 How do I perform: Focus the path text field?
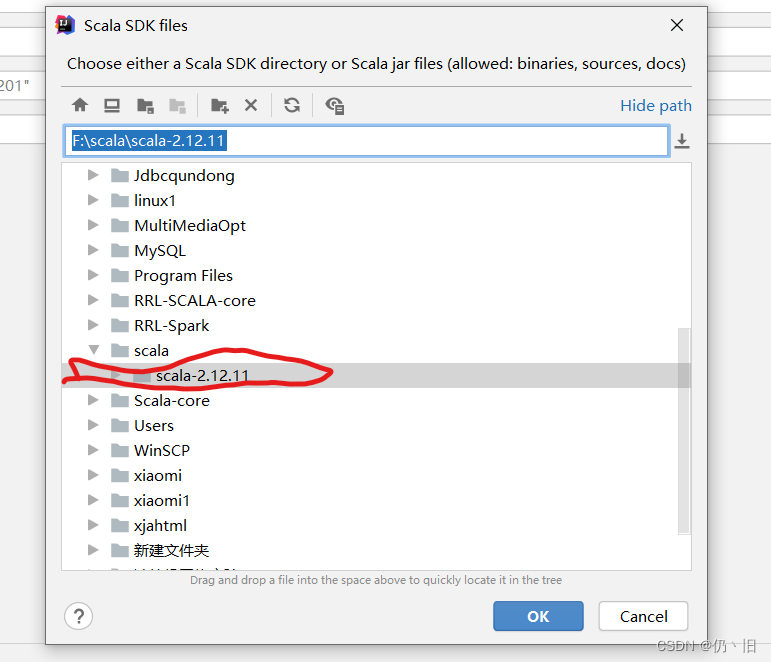coord(366,141)
